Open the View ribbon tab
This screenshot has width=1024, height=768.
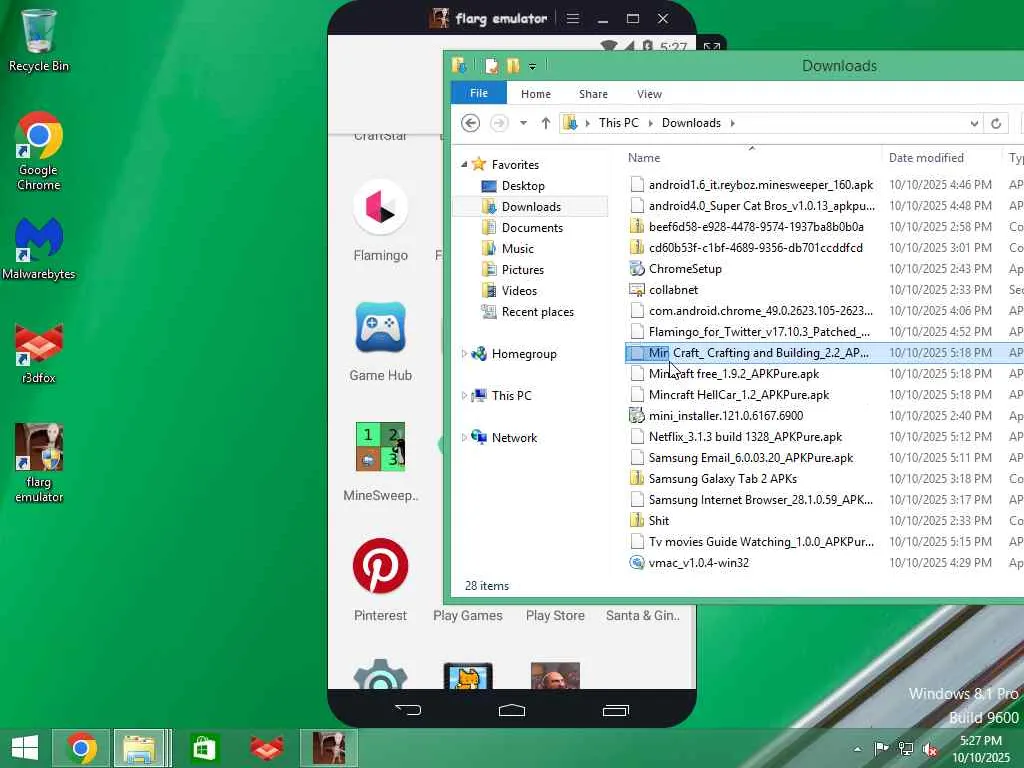(649, 94)
